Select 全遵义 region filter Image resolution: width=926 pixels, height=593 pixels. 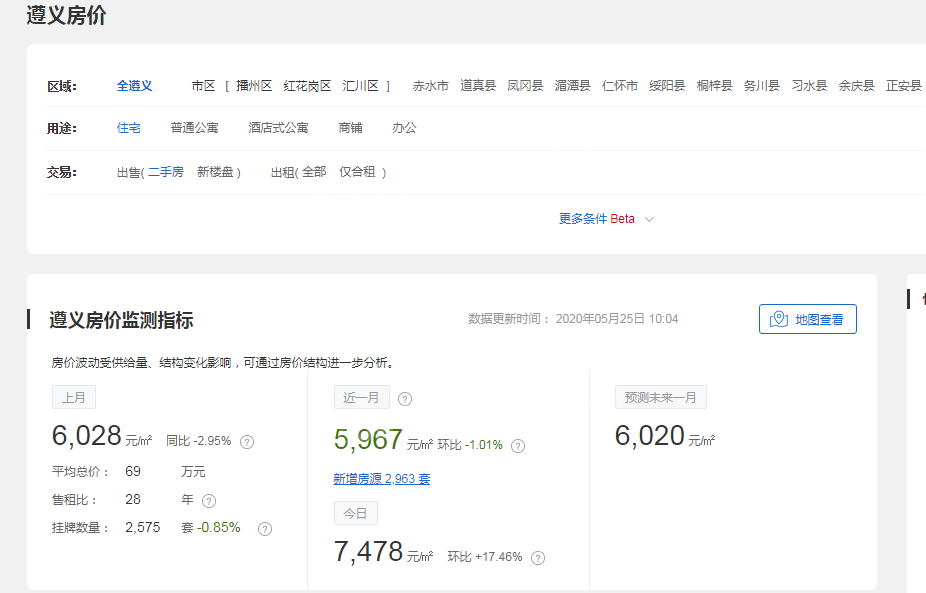(134, 86)
